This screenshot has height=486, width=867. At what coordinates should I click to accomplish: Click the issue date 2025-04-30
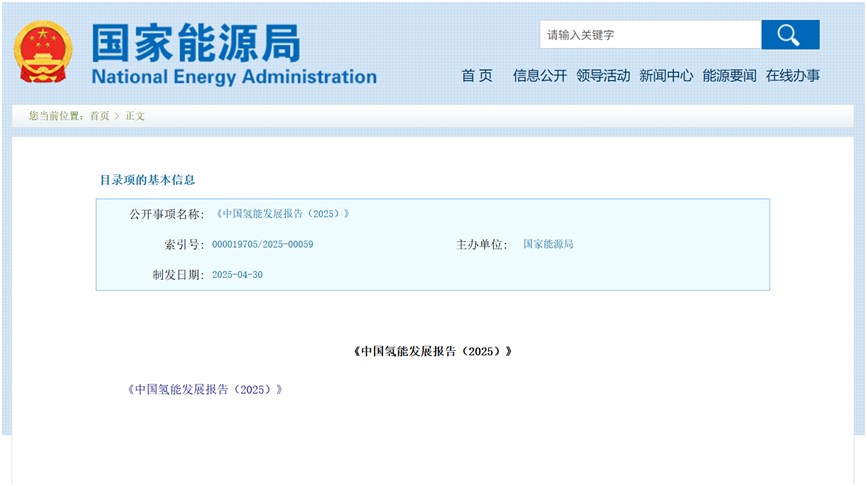pos(237,275)
